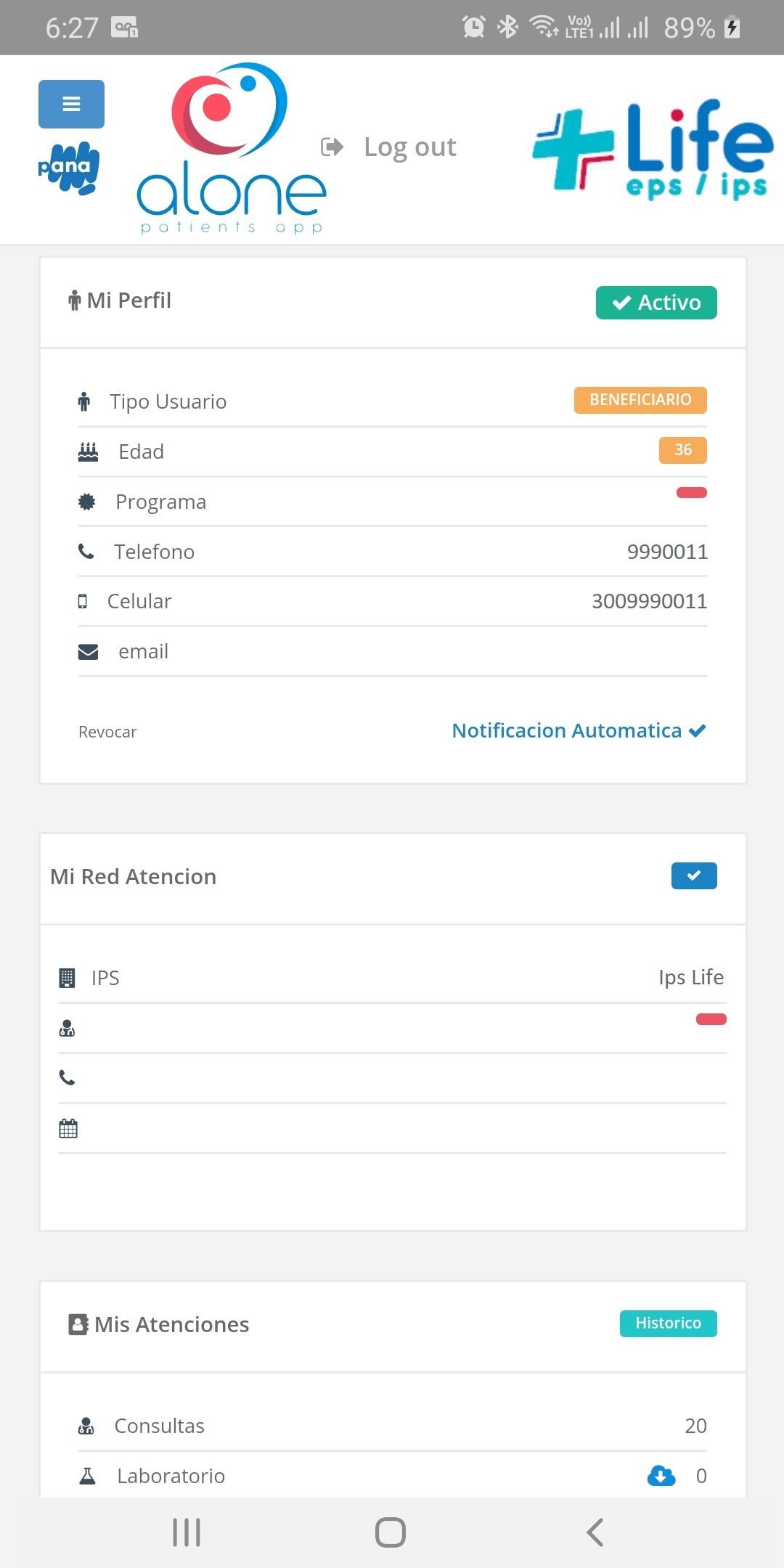Tap the Android back button
The image size is (784, 1568).
tap(595, 1532)
